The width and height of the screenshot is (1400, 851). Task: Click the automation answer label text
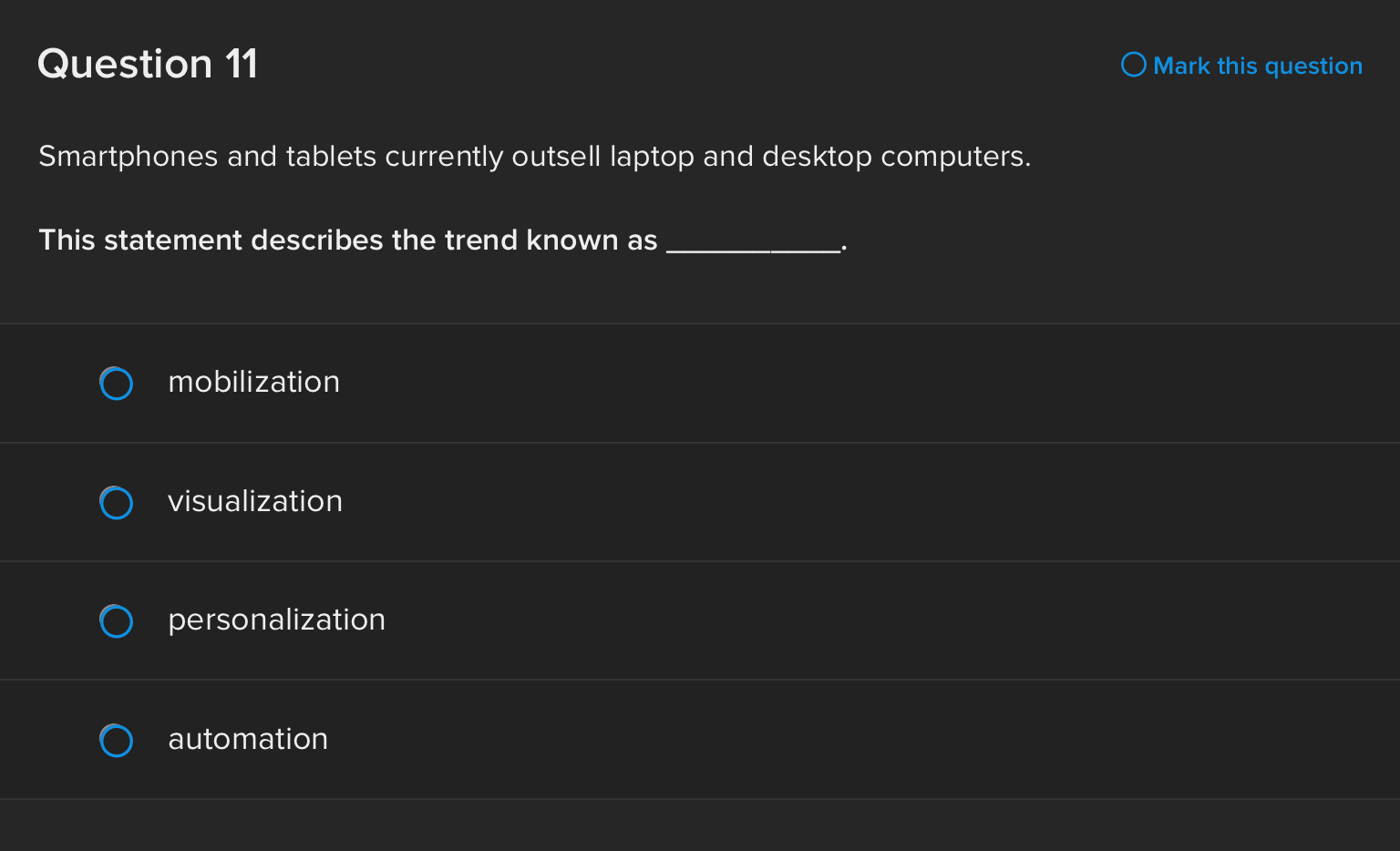coord(248,739)
